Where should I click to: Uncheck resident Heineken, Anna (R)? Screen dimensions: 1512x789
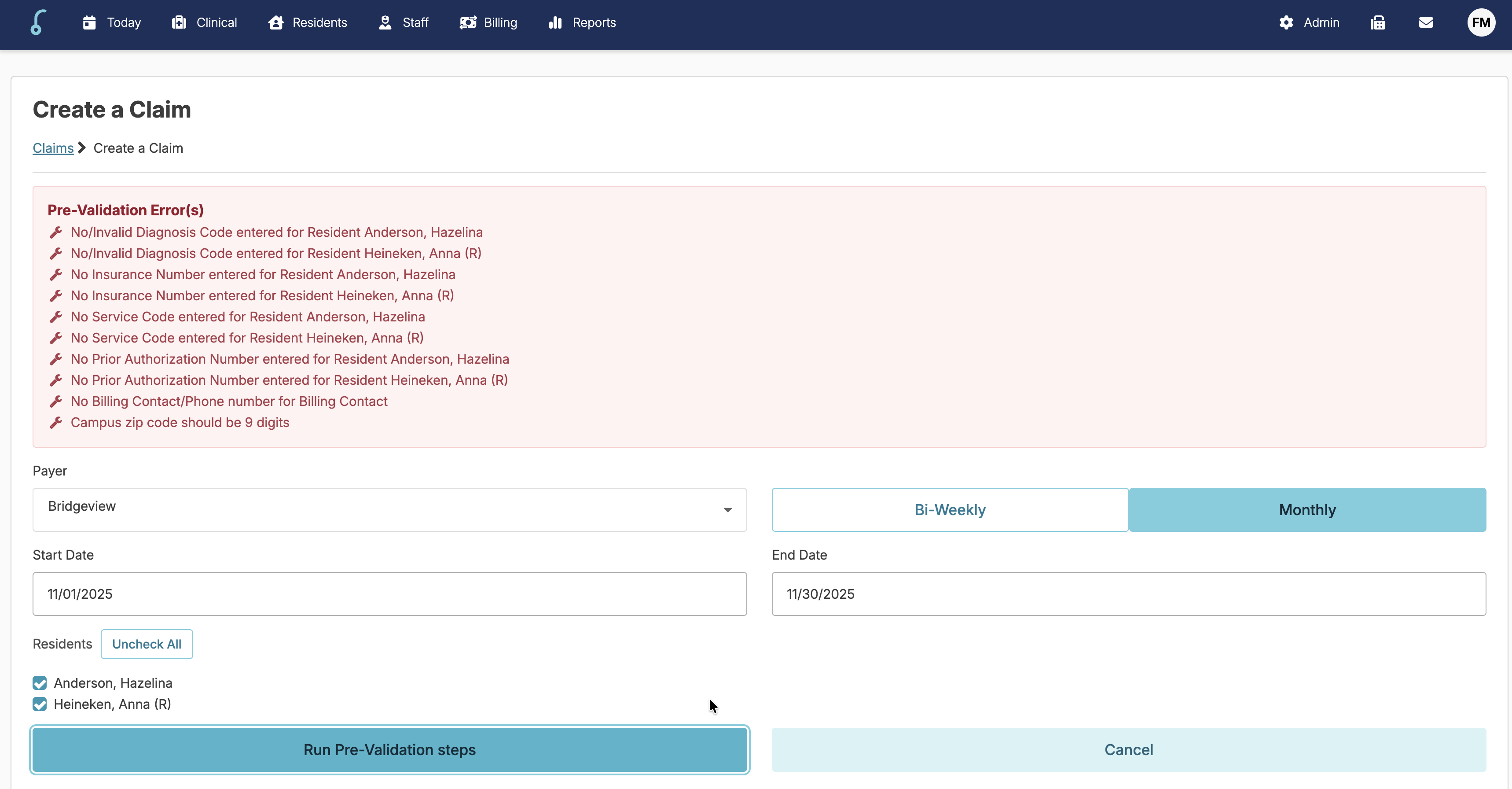coord(40,704)
